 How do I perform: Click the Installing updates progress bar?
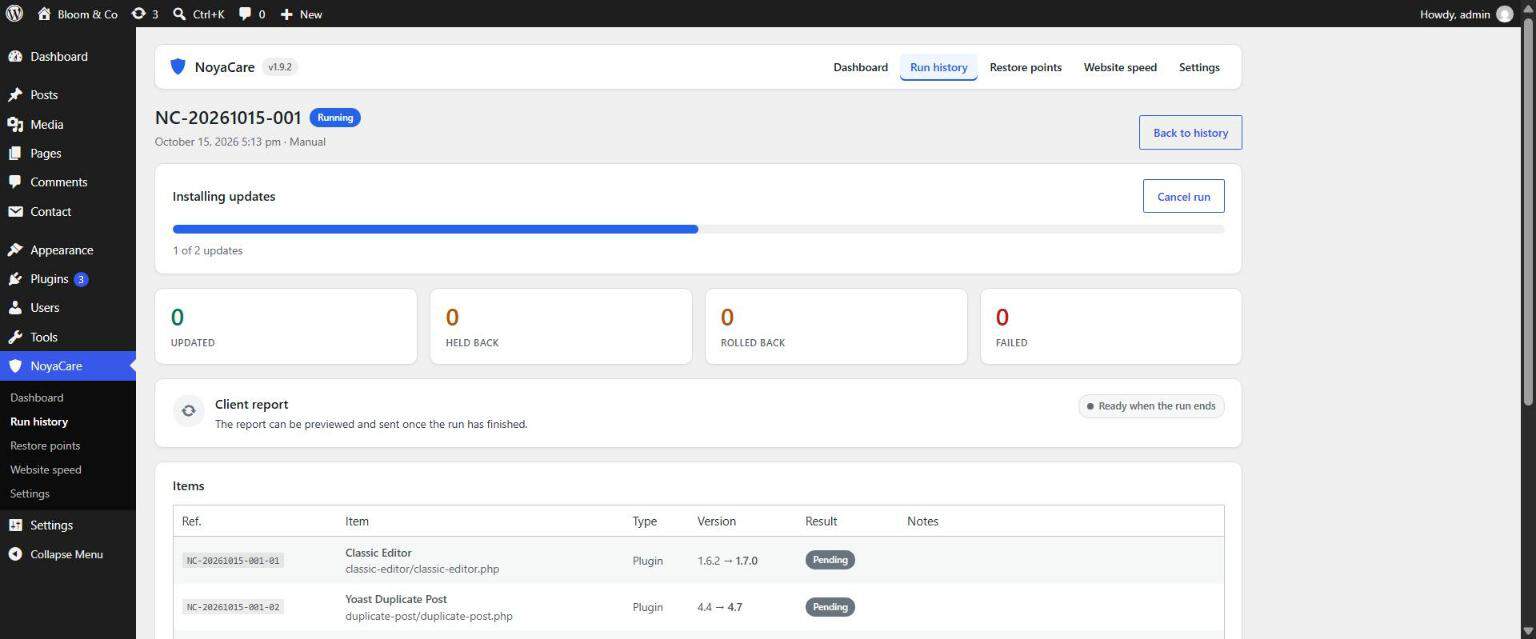pyautogui.click(x=698, y=229)
